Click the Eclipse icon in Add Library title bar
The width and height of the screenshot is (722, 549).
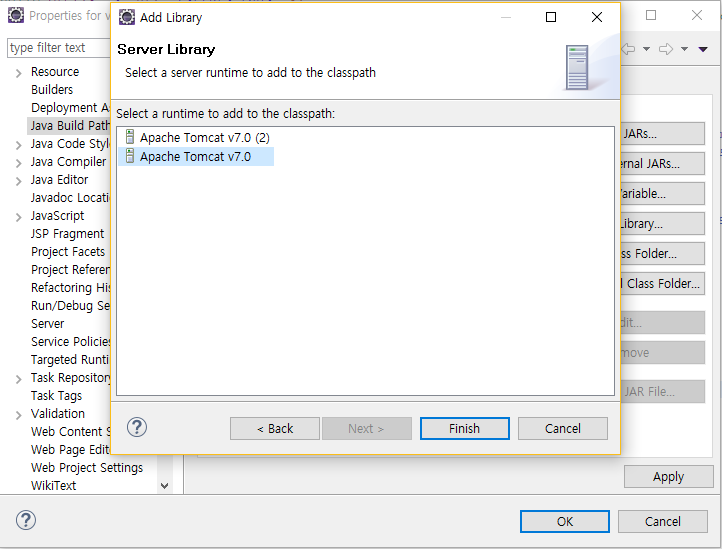(127, 17)
